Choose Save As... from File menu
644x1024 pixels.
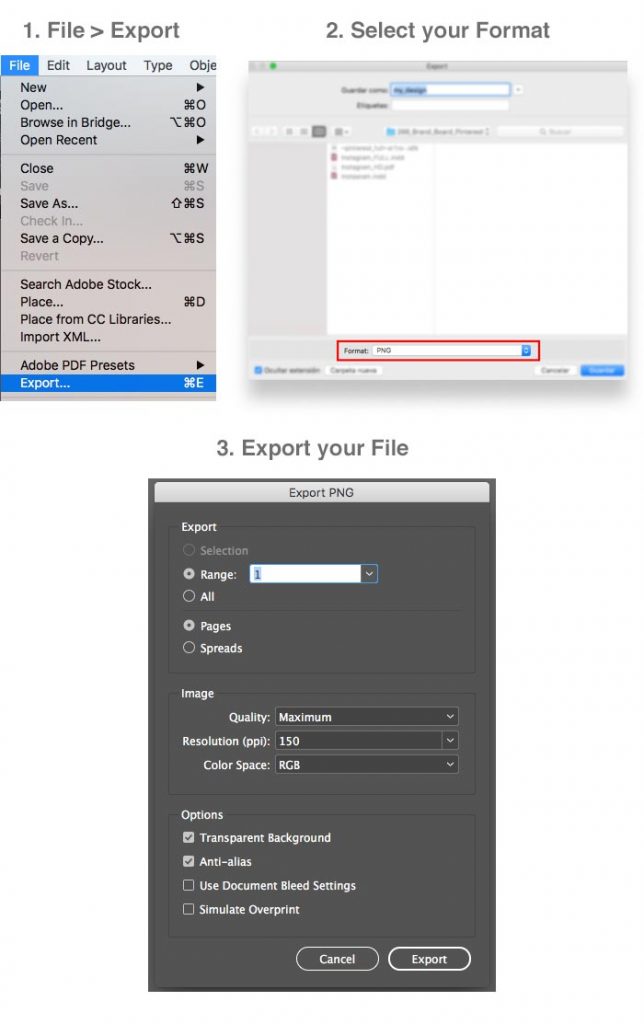click(108, 203)
